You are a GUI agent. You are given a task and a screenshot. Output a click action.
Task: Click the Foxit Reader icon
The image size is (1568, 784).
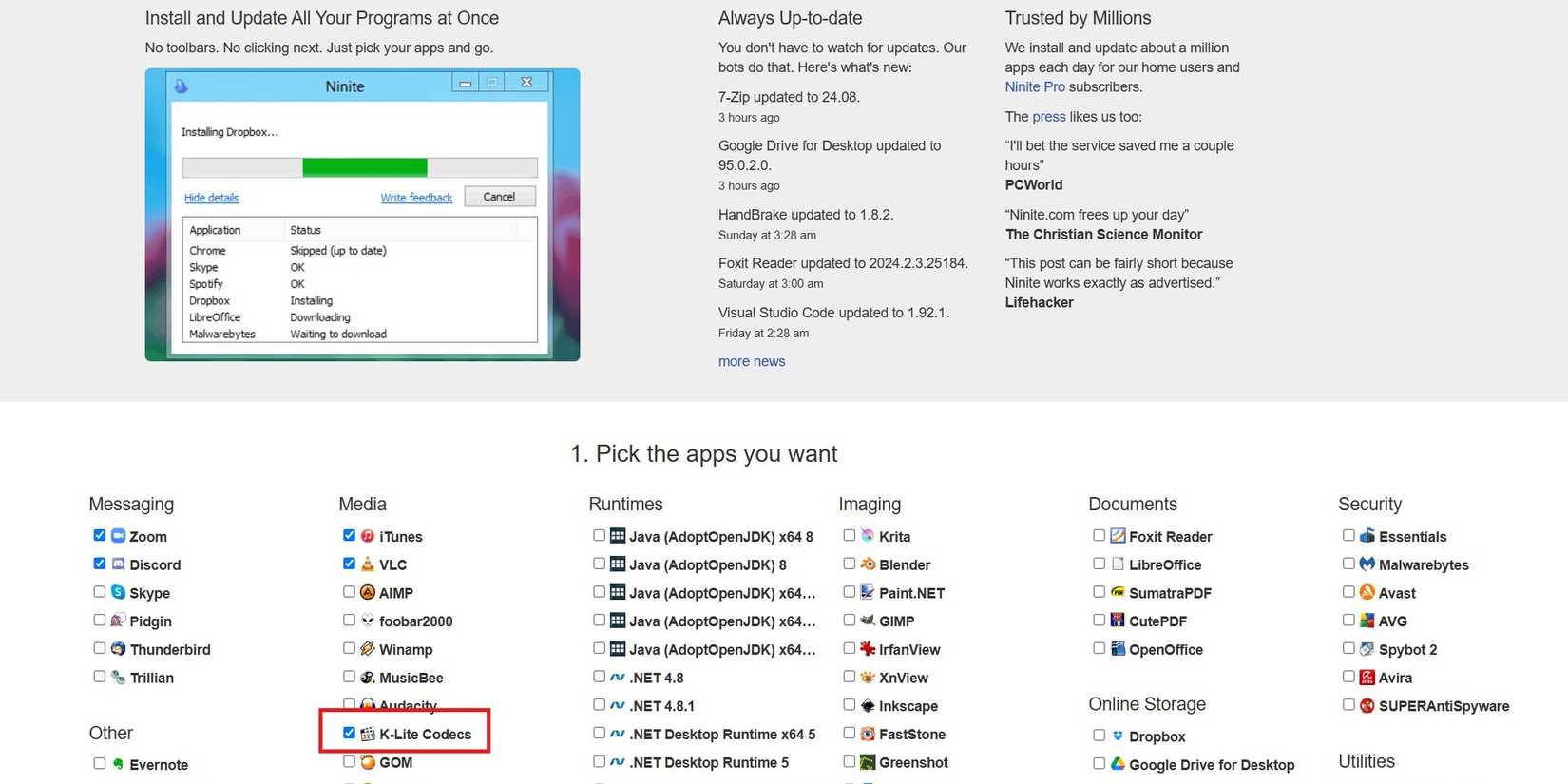[x=1118, y=536]
